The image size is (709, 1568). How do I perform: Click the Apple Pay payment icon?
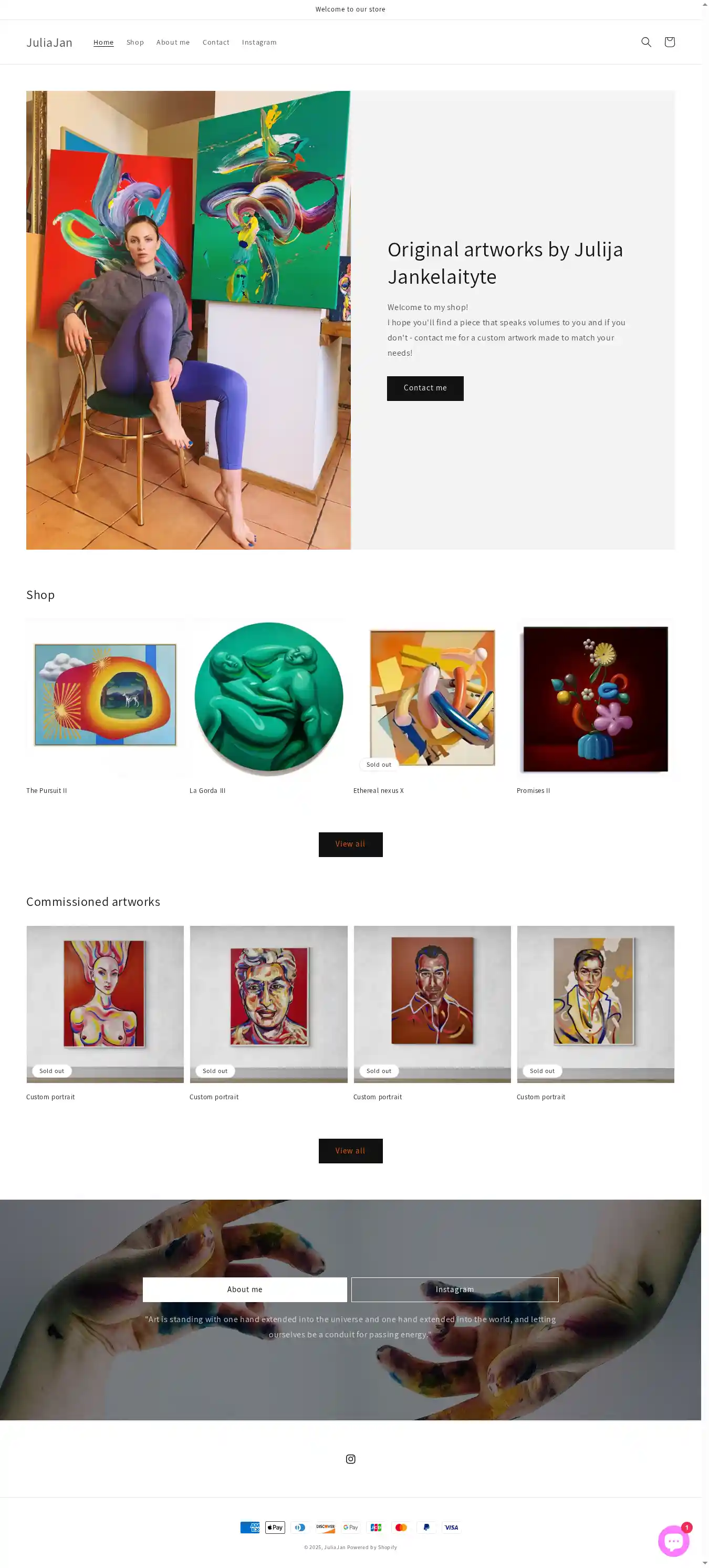(x=275, y=1527)
